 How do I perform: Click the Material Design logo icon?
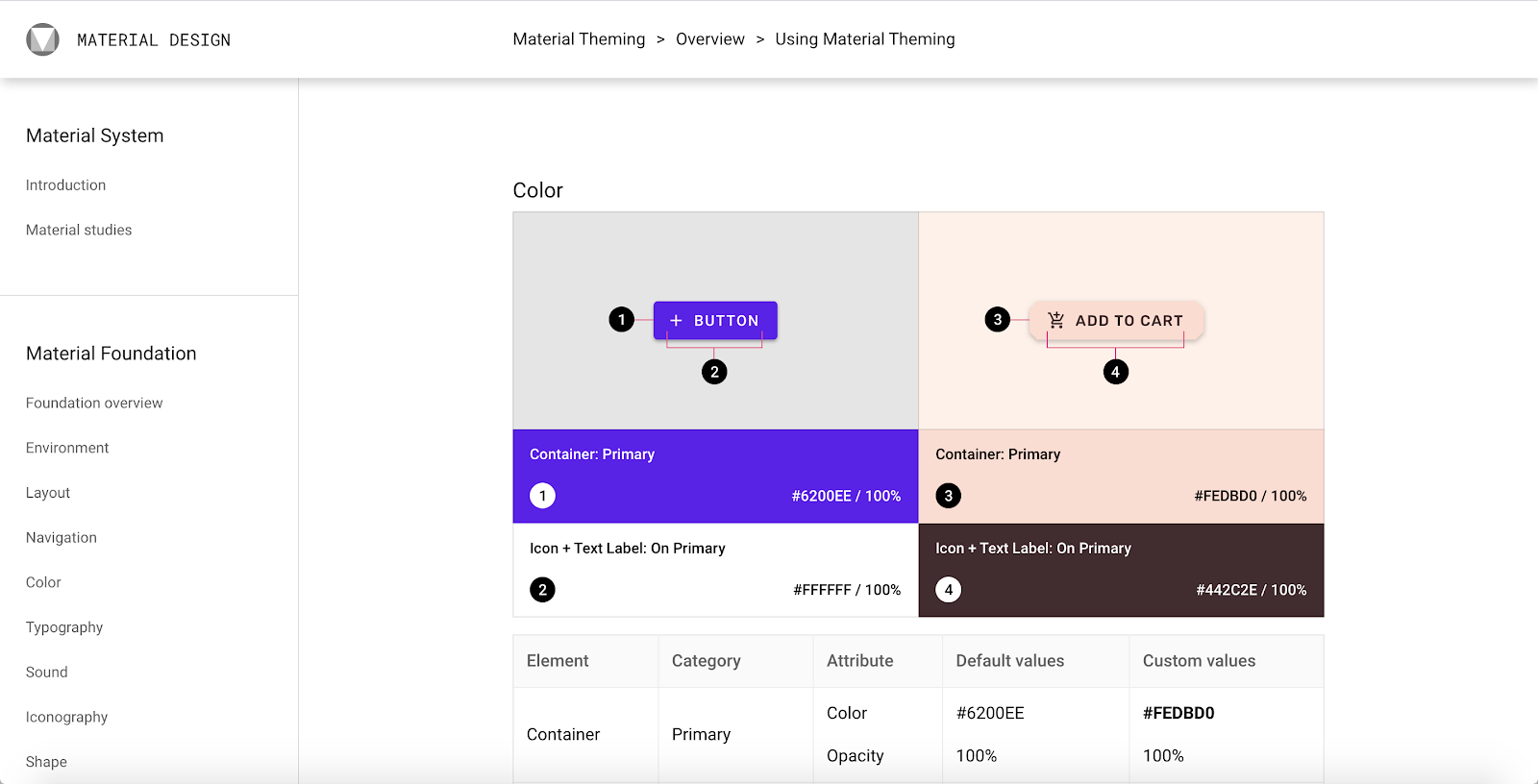pyautogui.click(x=42, y=39)
